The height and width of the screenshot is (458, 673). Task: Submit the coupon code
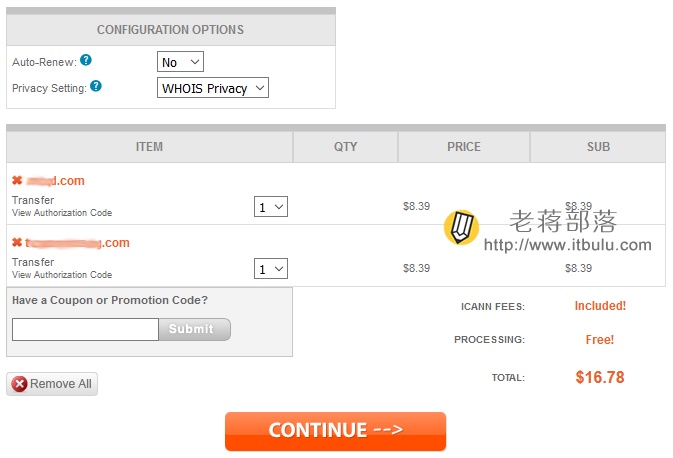click(x=195, y=329)
